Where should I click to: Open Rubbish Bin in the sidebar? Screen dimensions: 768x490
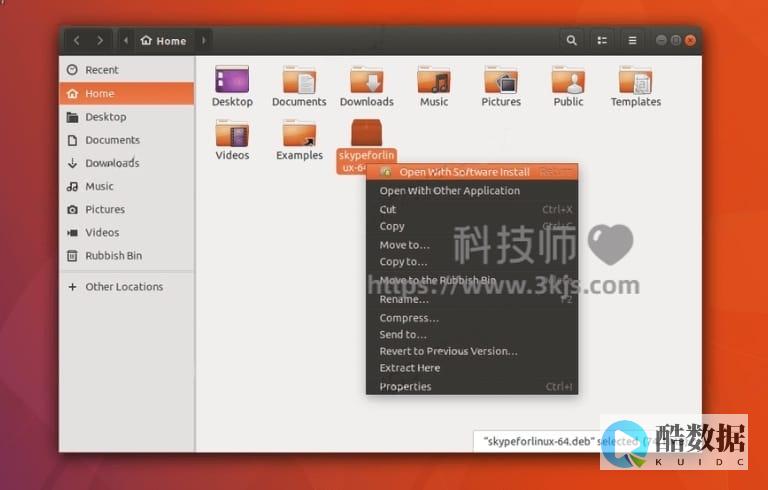point(127,255)
